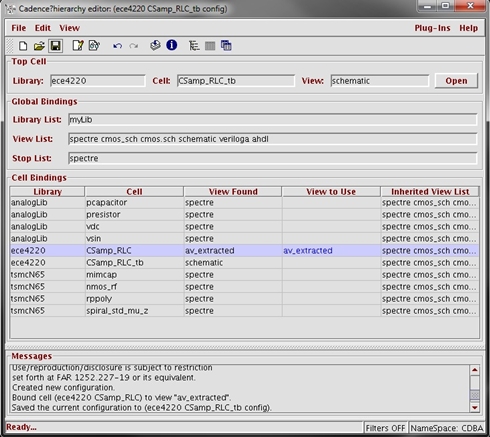Open the View menu
This screenshot has width=490, height=437.
tap(69, 28)
